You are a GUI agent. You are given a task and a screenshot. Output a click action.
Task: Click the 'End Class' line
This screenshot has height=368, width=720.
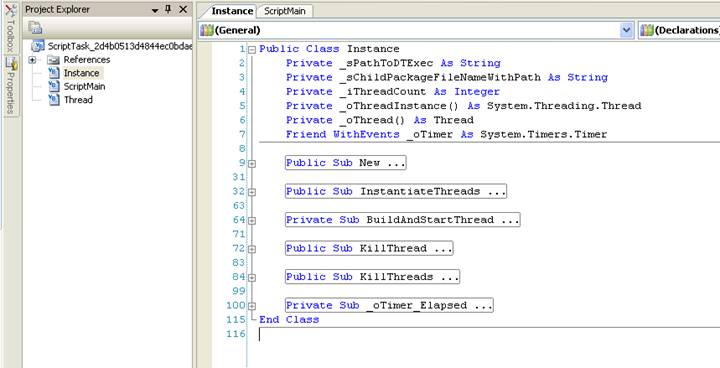(x=289, y=319)
